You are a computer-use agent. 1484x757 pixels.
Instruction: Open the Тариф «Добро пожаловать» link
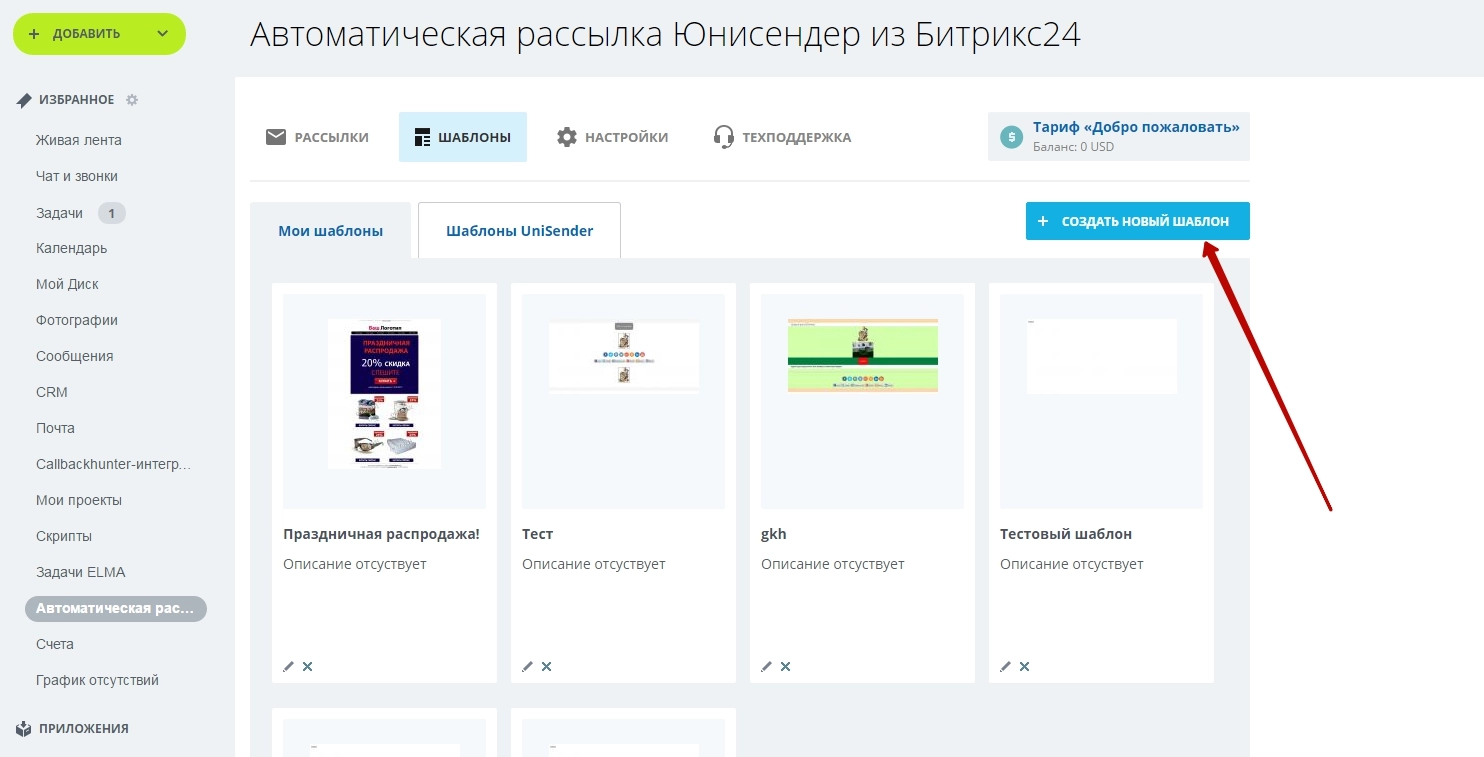(x=1136, y=127)
